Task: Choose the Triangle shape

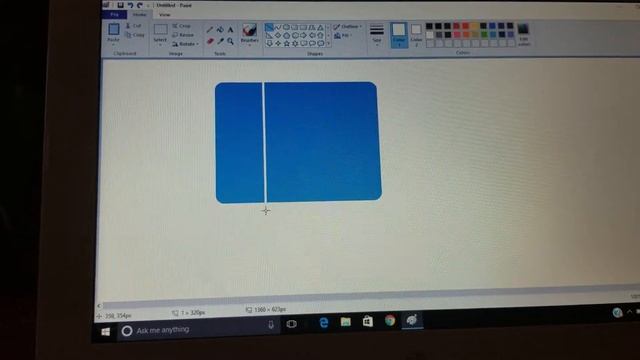Action: tap(320, 27)
